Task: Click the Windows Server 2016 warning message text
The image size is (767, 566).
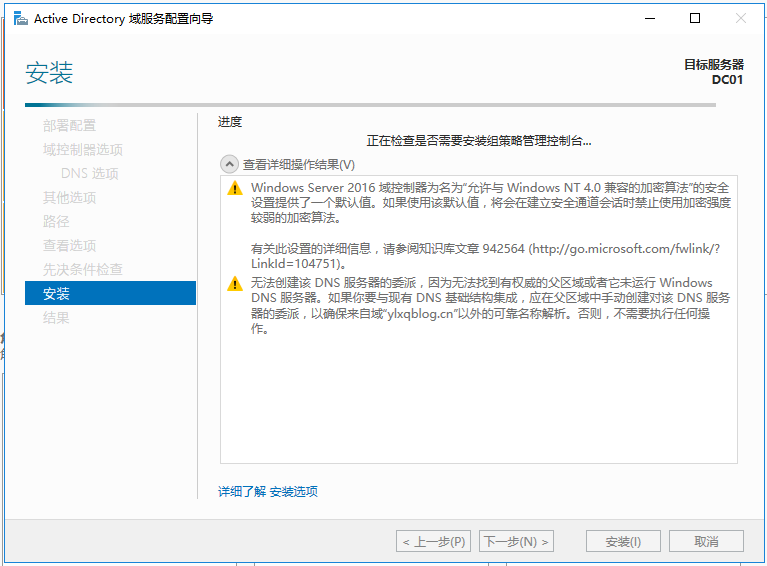Action: click(x=491, y=203)
